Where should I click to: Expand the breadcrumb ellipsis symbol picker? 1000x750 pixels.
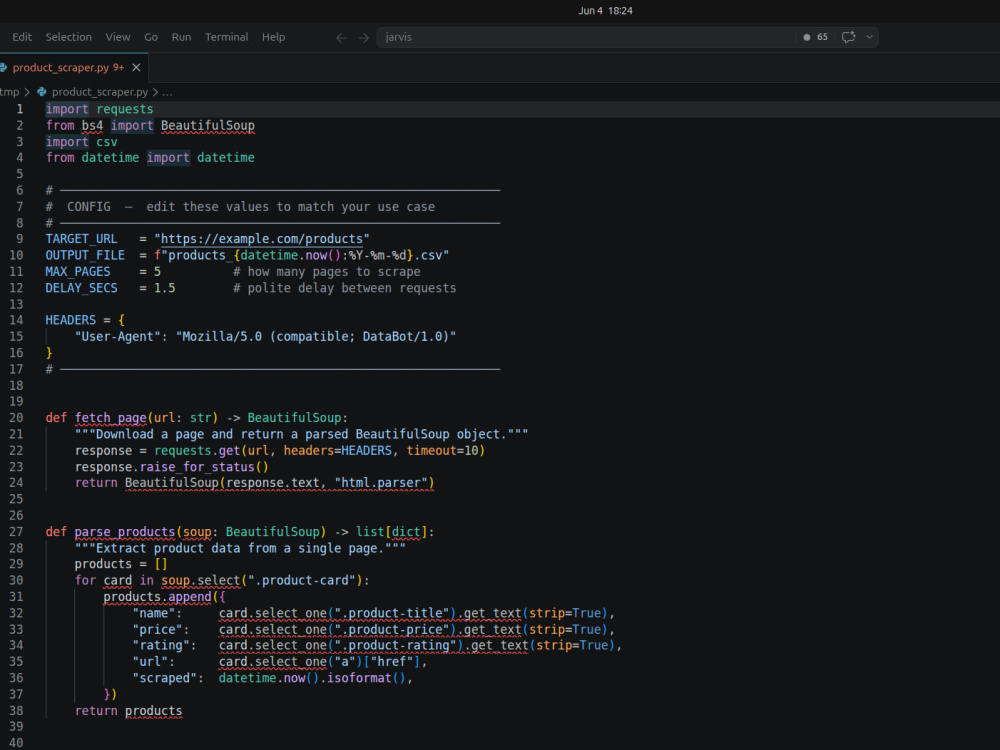[167, 92]
